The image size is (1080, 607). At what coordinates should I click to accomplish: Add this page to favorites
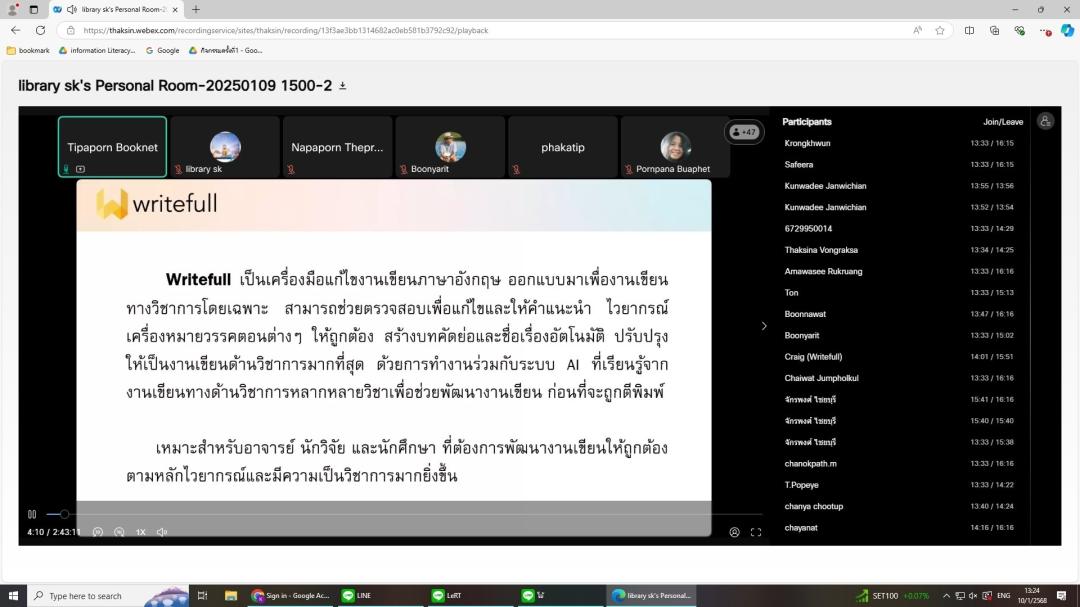[x=939, y=30]
